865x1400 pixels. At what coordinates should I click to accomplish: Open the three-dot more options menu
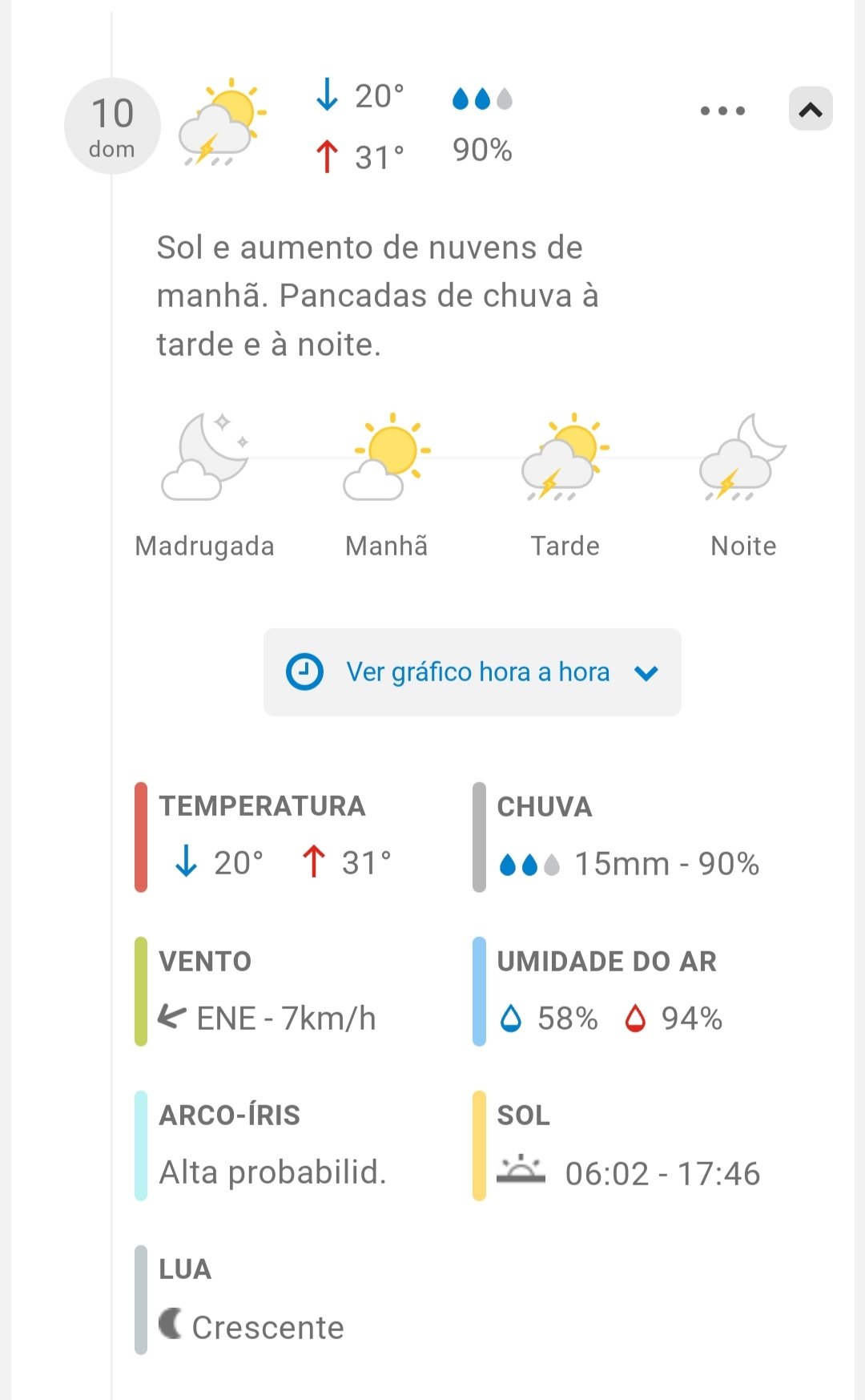(x=722, y=111)
